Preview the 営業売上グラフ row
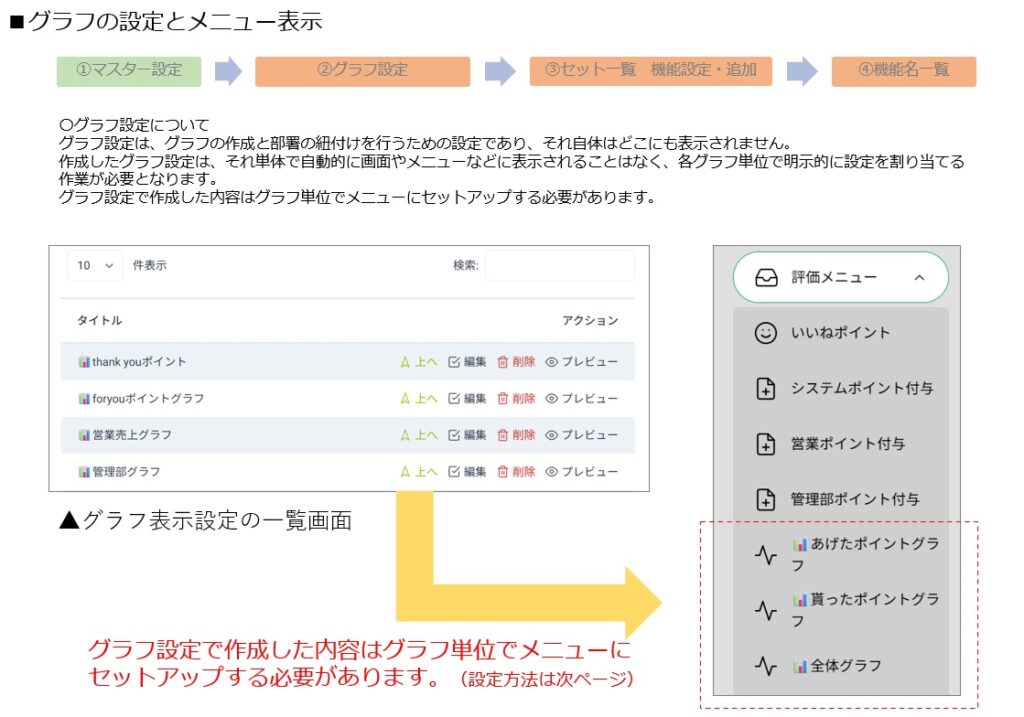This screenshot has height=717, width=1024. tap(582, 435)
